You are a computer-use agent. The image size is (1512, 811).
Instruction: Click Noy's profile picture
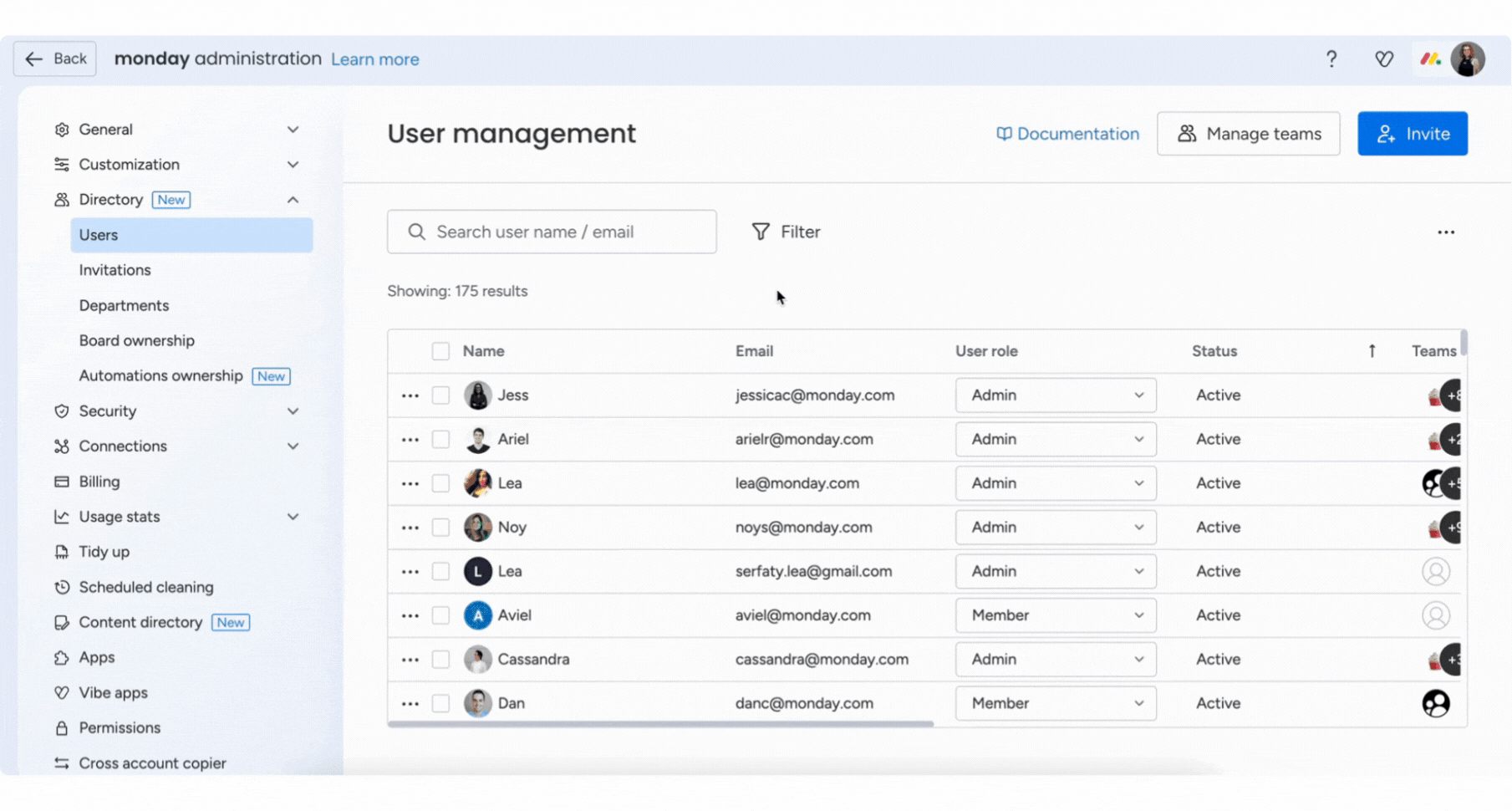pyautogui.click(x=477, y=528)
